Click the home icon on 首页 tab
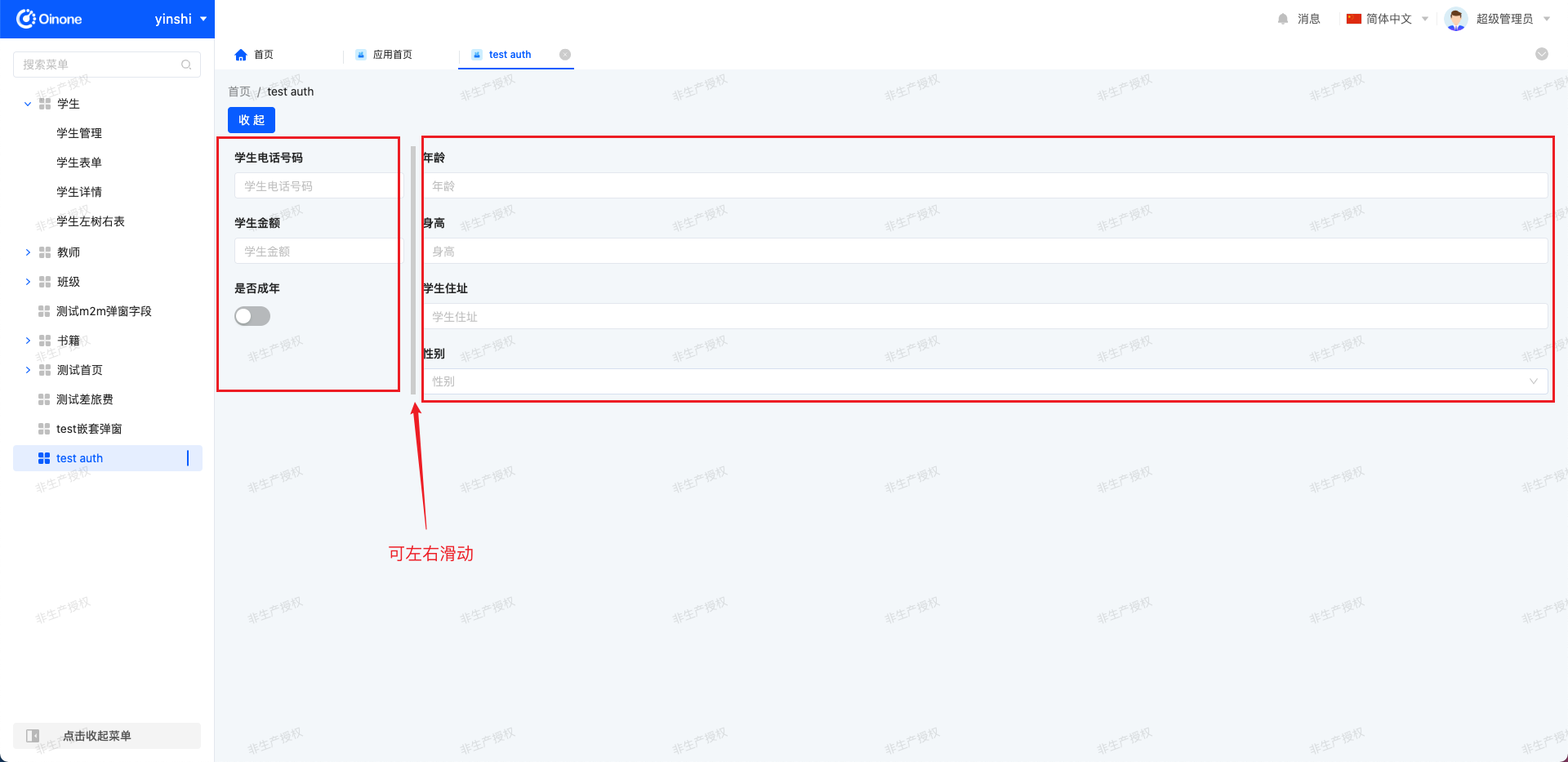This screenshot has height=762, width=1568. coord(241,55)
